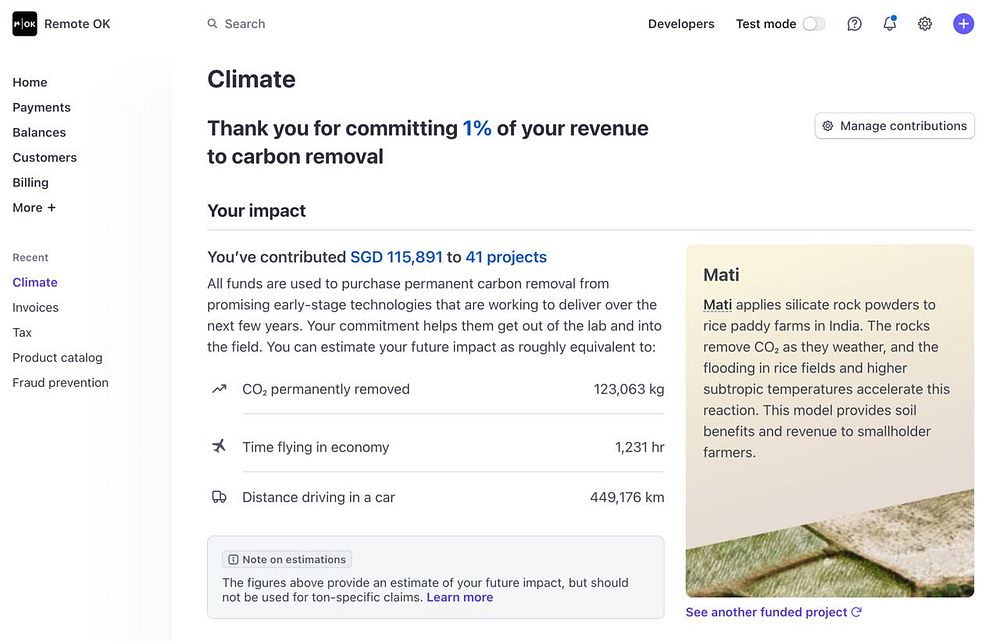Follow the Learn more link
The width and height of the screenshot is (1000, 641).
(x=460, y=597)
